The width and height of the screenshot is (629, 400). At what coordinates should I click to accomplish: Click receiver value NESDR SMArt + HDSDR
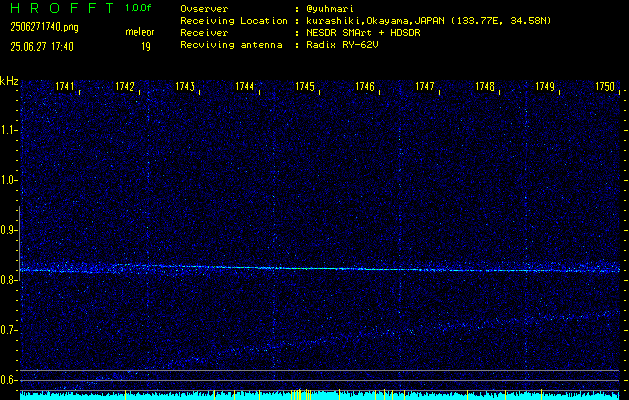363,33
